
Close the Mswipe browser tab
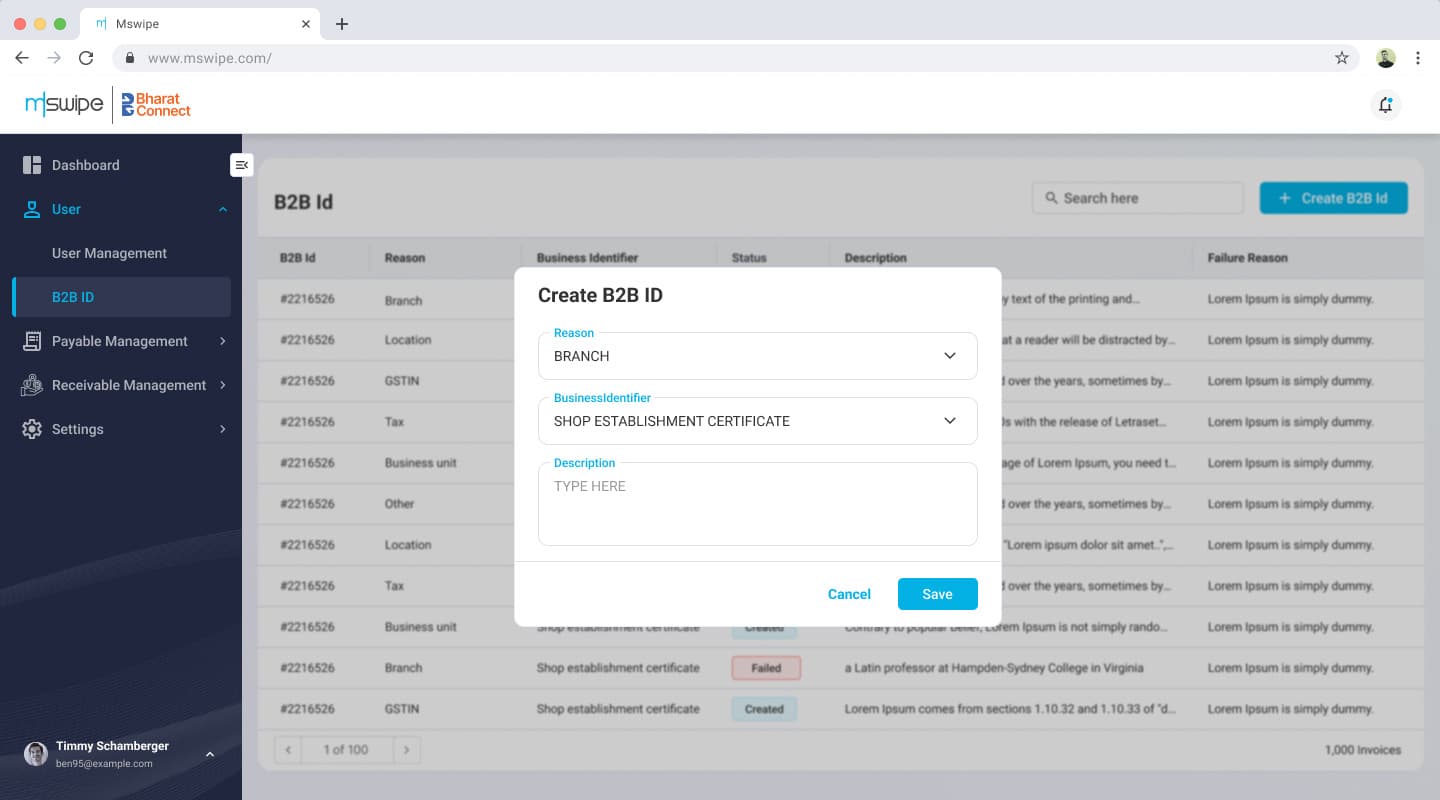click(x=307, y=24)
